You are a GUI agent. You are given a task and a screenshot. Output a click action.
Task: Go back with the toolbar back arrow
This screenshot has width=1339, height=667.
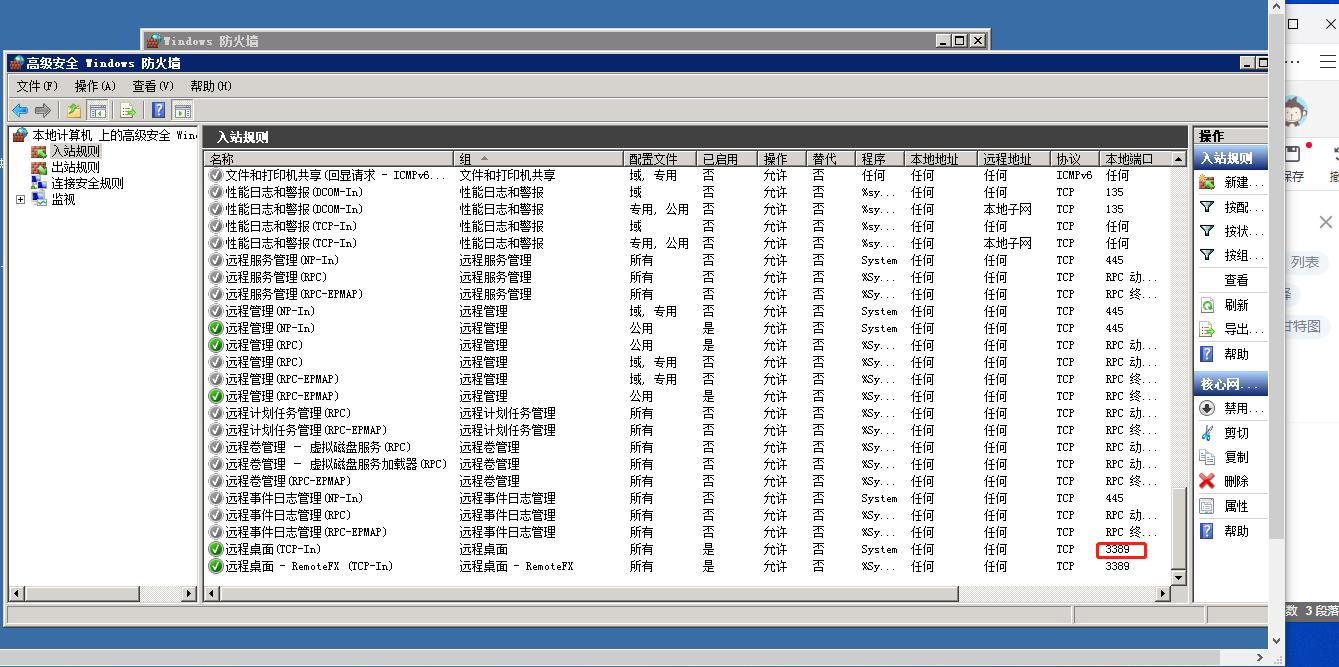[x=20, y=110]
